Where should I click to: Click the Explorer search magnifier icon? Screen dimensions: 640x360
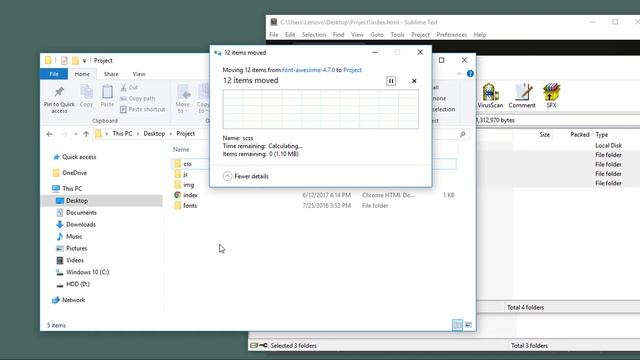click(x=462, y=134)
